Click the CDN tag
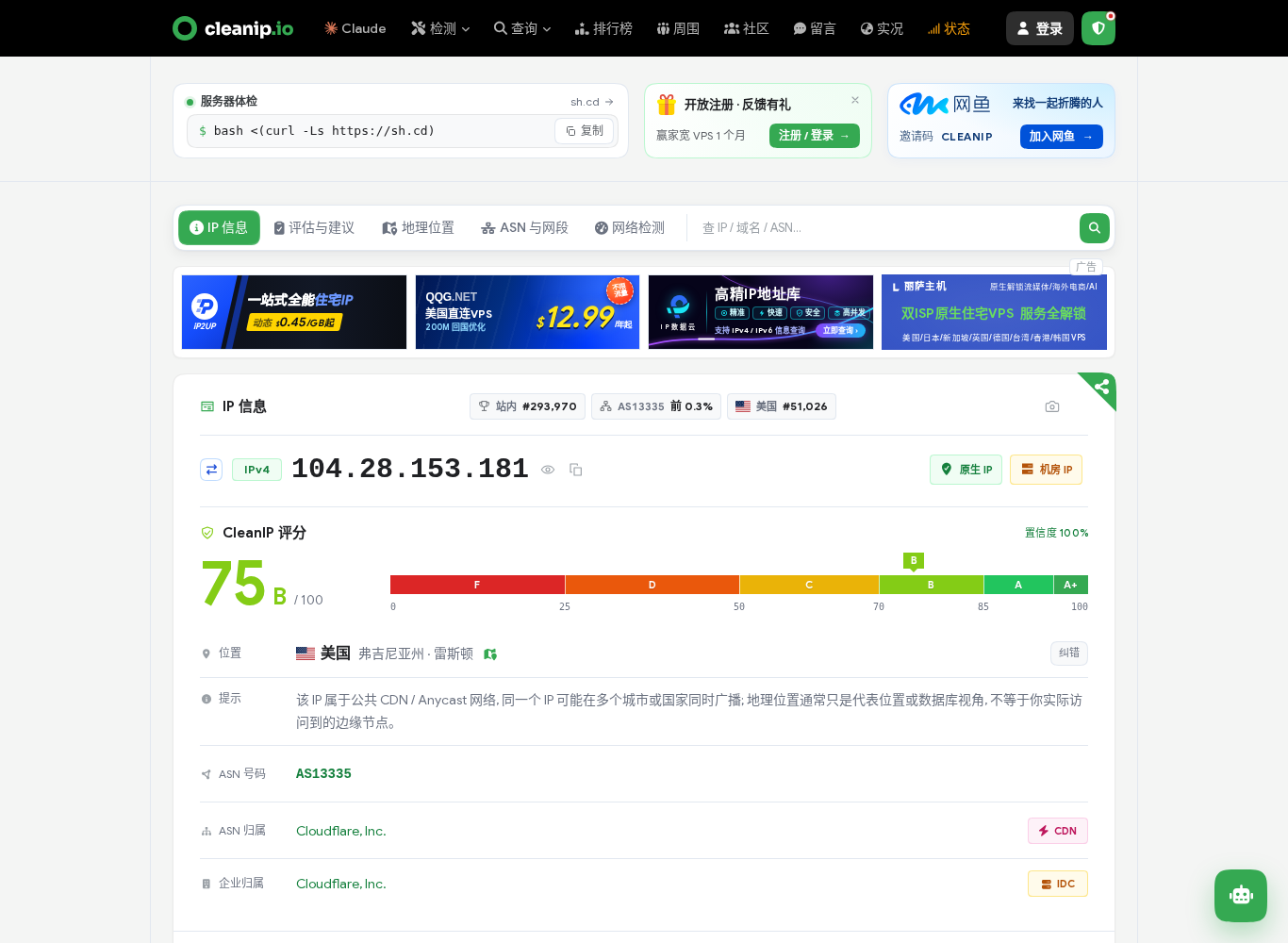The image size is (1288, 943). click(x=1058, y=831)
